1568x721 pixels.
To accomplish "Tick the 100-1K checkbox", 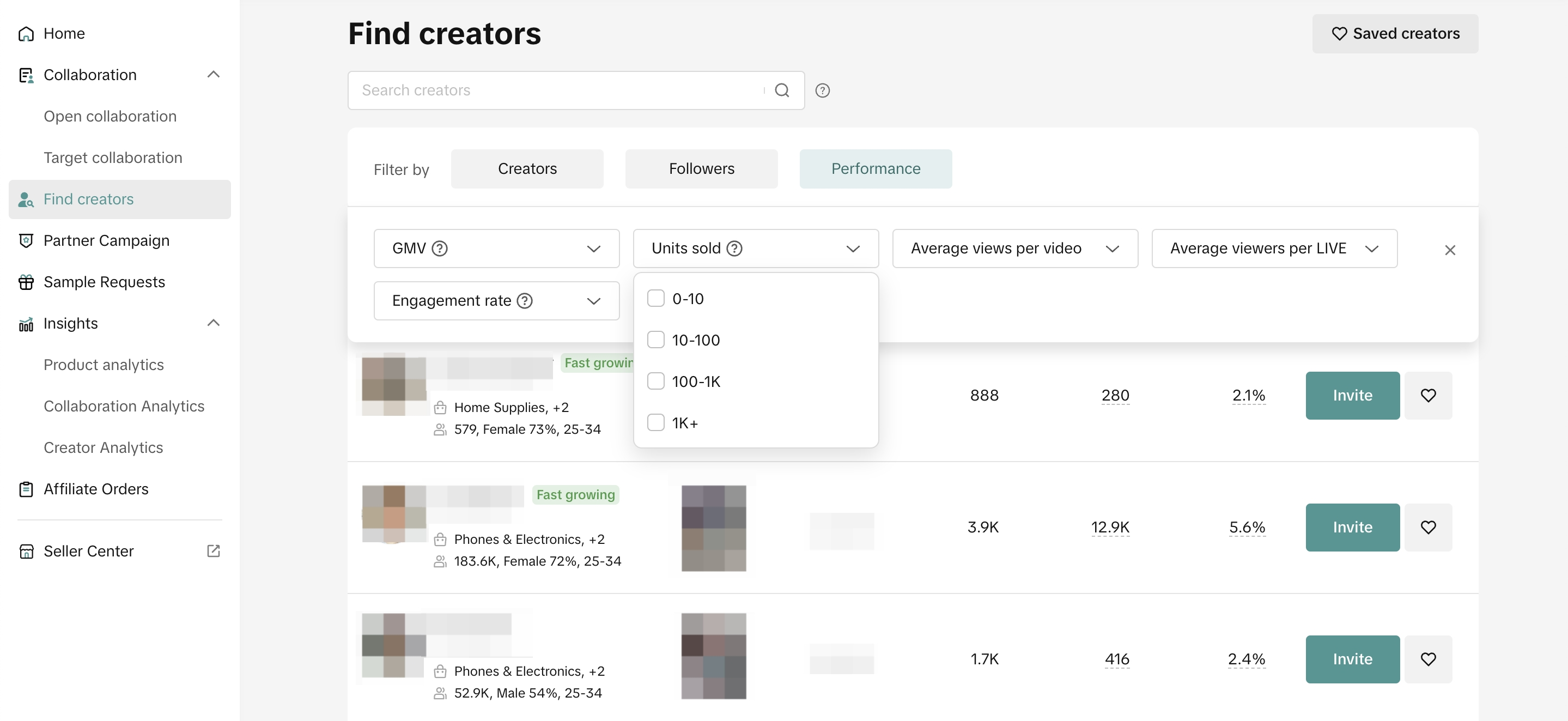I will (x=655, y=381).
